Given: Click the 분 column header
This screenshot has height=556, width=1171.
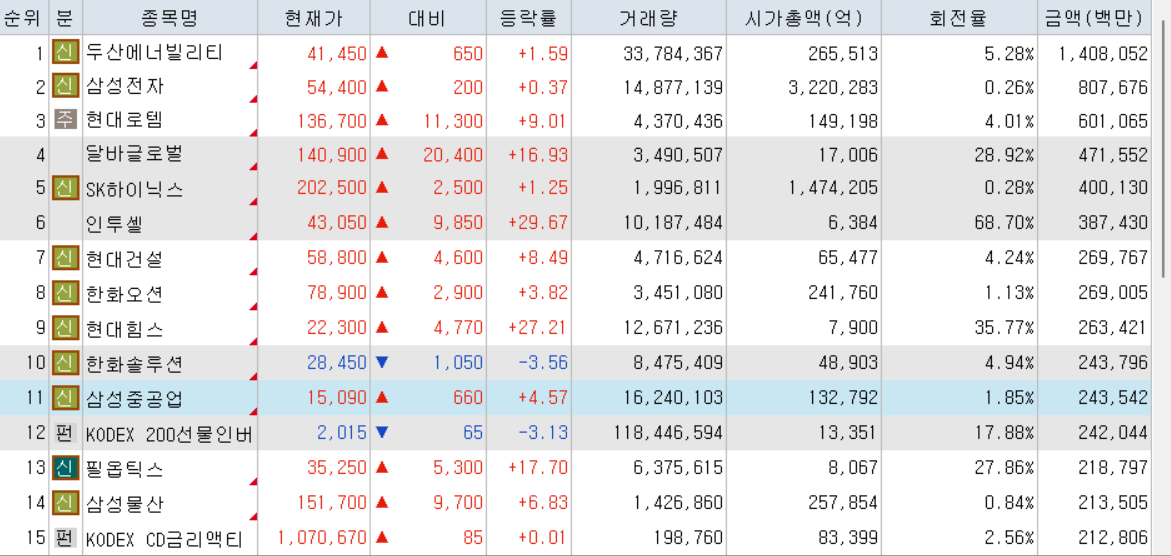Looking at the screenshot, I should [65, 18].
